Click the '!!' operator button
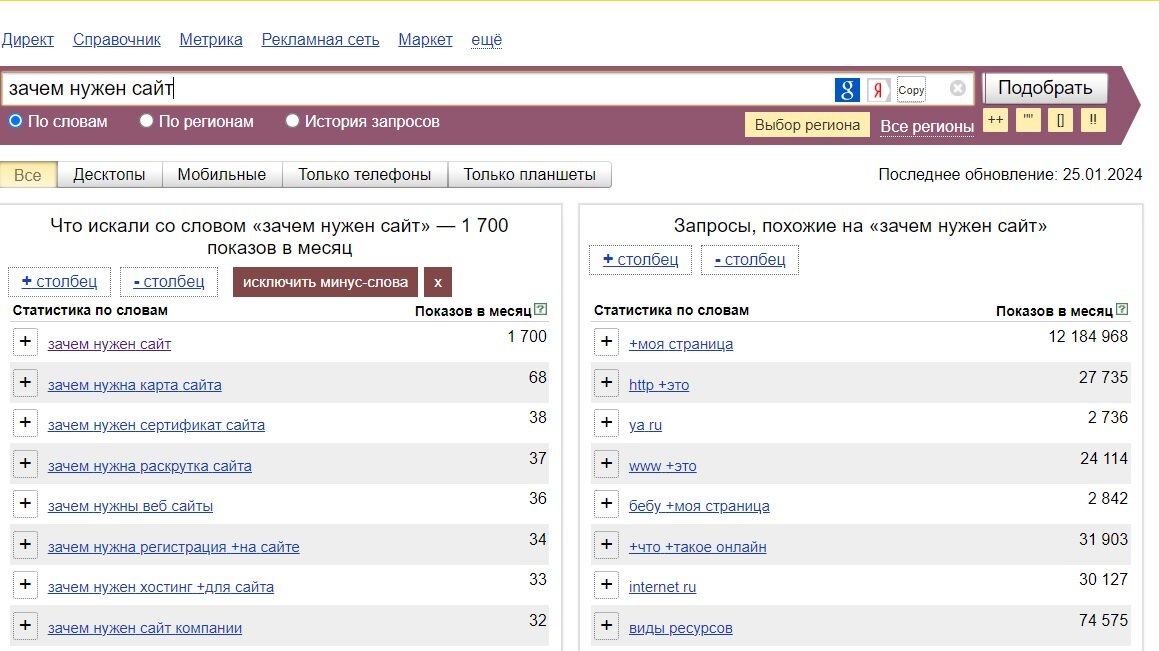This screenshot has height=651, width=1159. 1093,120
